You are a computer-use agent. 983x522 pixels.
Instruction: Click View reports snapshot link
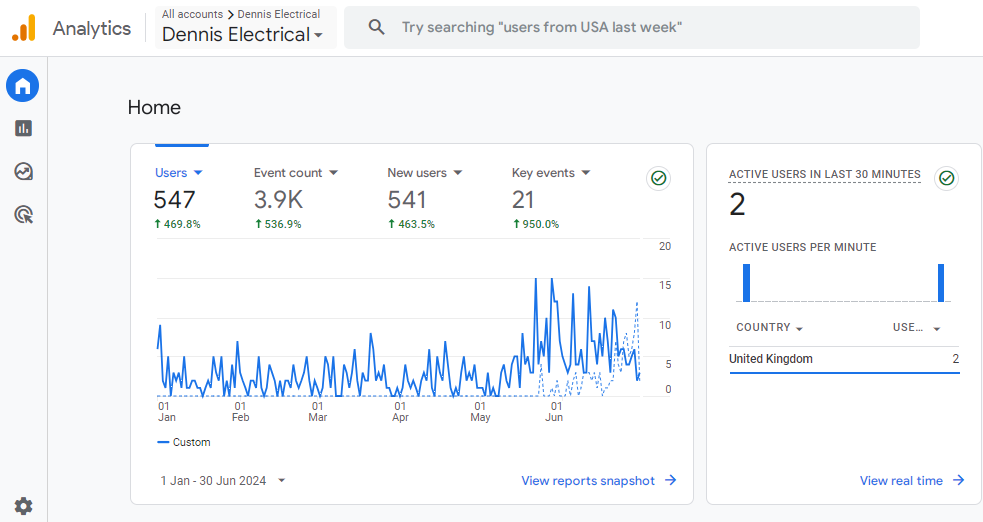click(x=588, y=481)
